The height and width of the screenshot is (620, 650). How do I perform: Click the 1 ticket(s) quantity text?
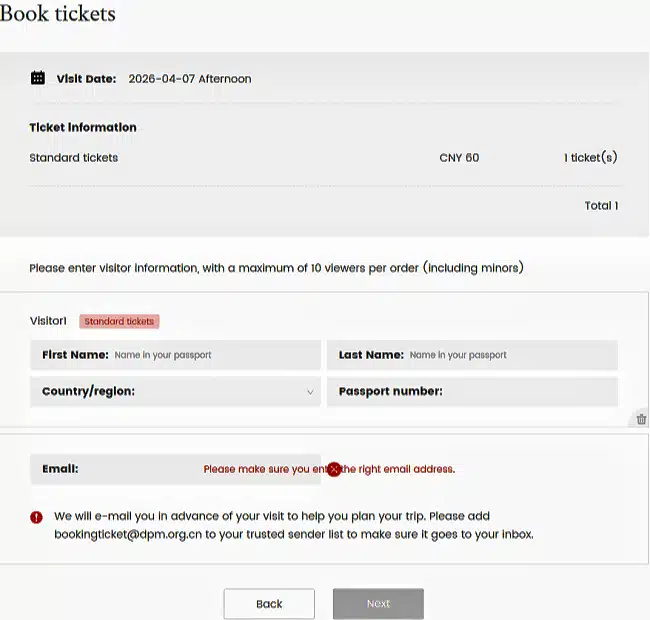point(590,158)
